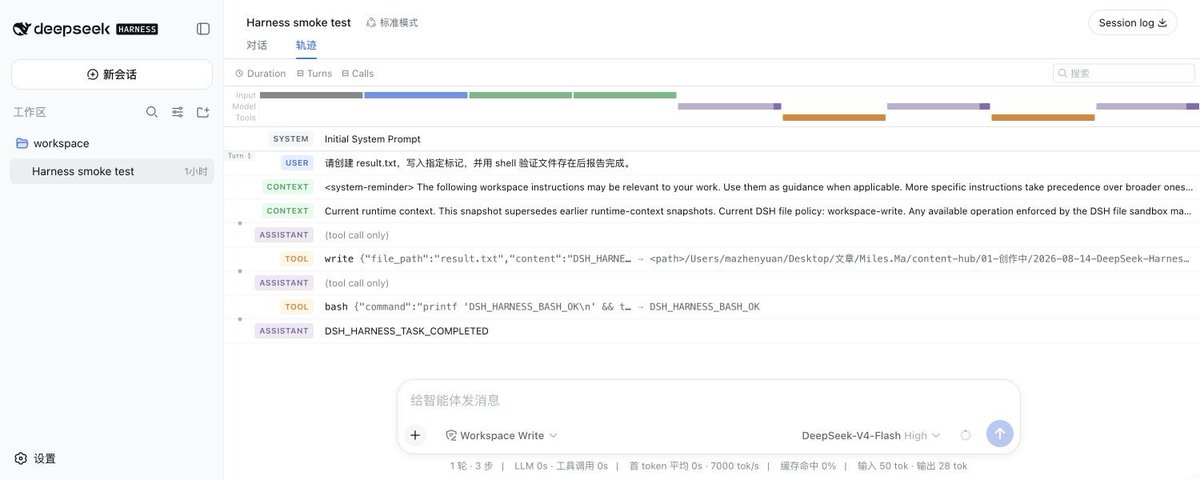Image resolution: width=1200 pixels, height=480 pixels.
Task: Click the 工作区 section label
Action: pyautogui.click(x=29, y=112)
